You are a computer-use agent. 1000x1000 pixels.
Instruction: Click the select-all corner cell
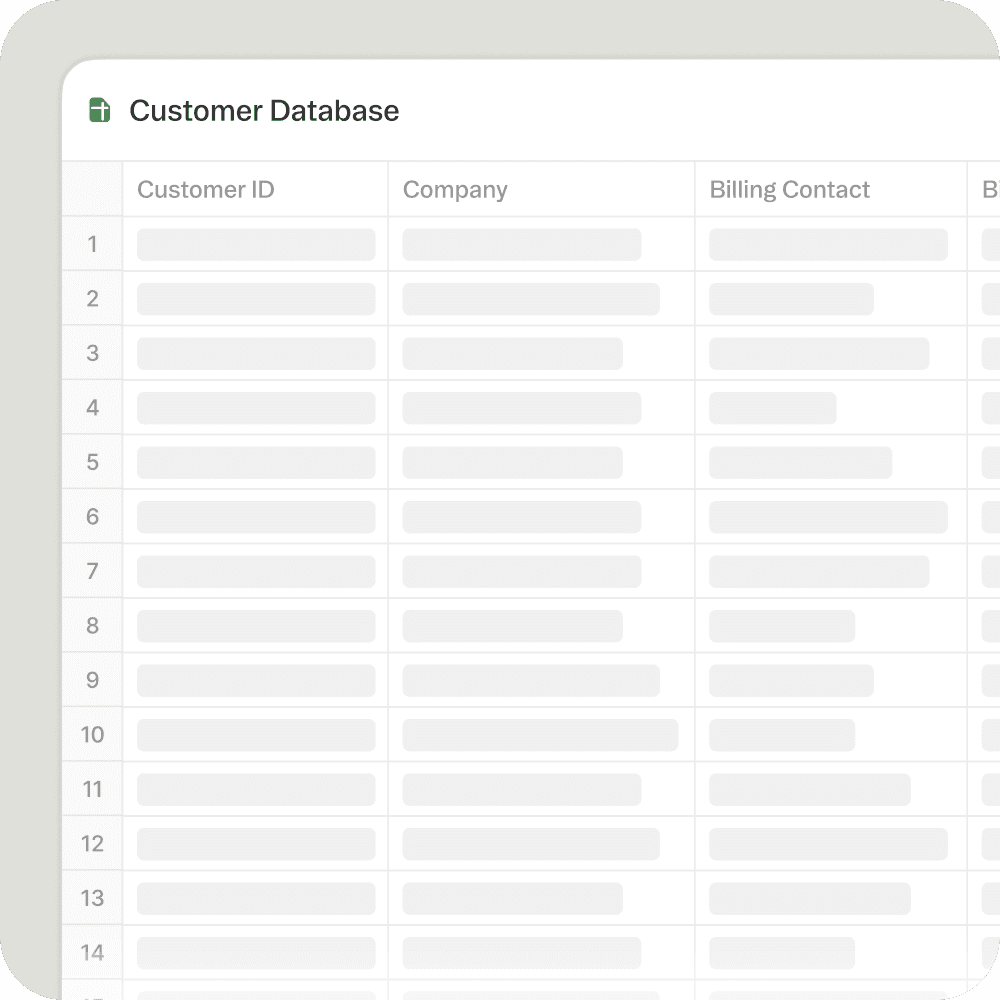tap(92, 190)
